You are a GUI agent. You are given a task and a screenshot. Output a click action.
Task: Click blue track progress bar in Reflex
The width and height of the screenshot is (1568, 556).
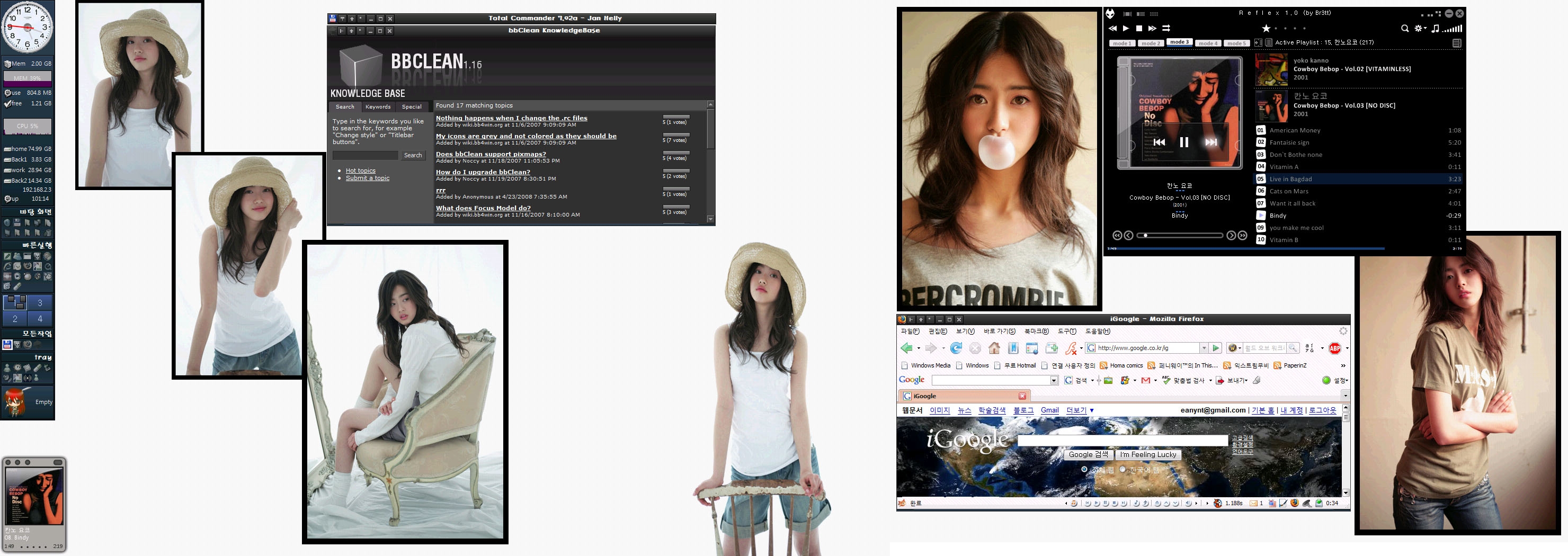(x=1245, y=248)
